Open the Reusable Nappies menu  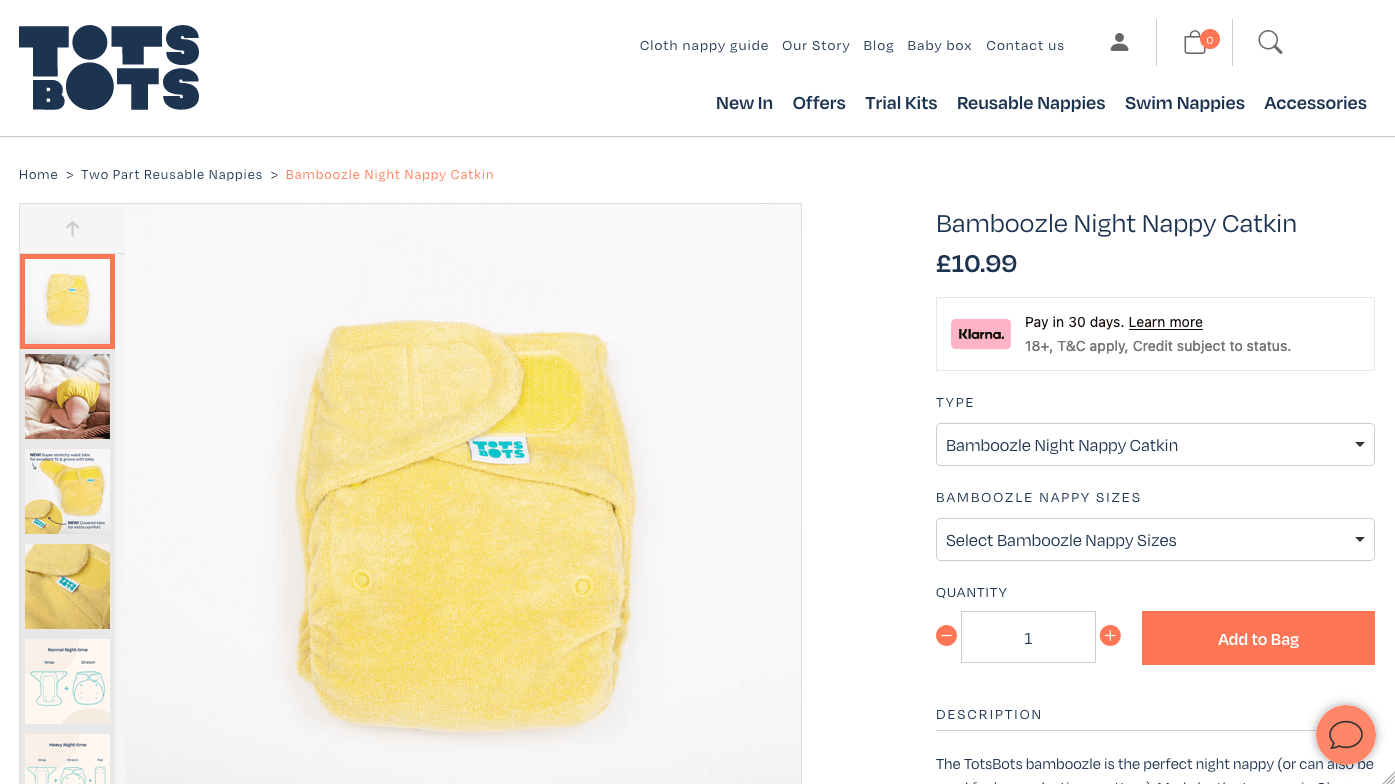1031,103
